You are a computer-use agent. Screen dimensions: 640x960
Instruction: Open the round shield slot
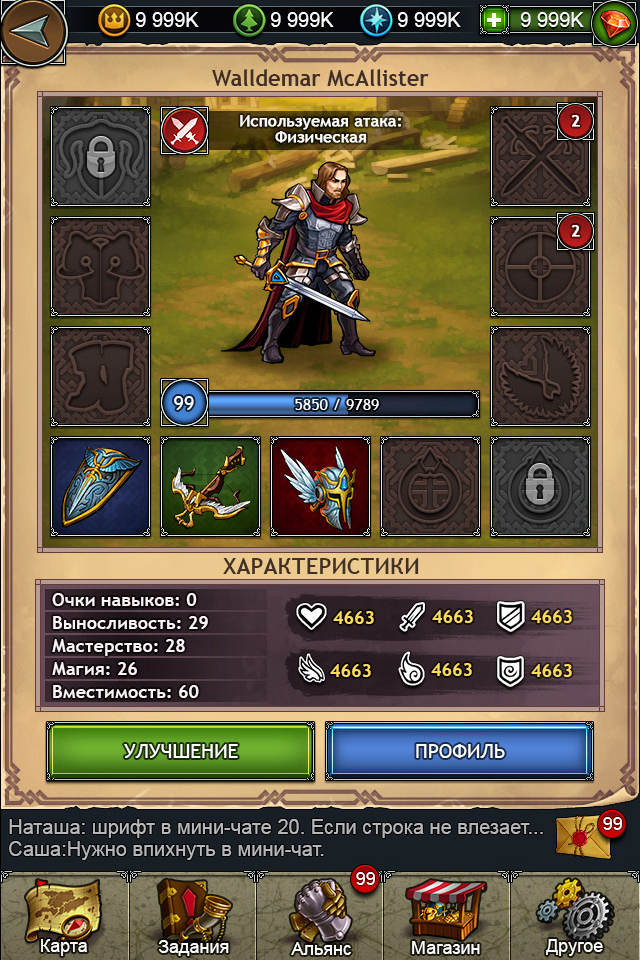[x=540, y=266]
